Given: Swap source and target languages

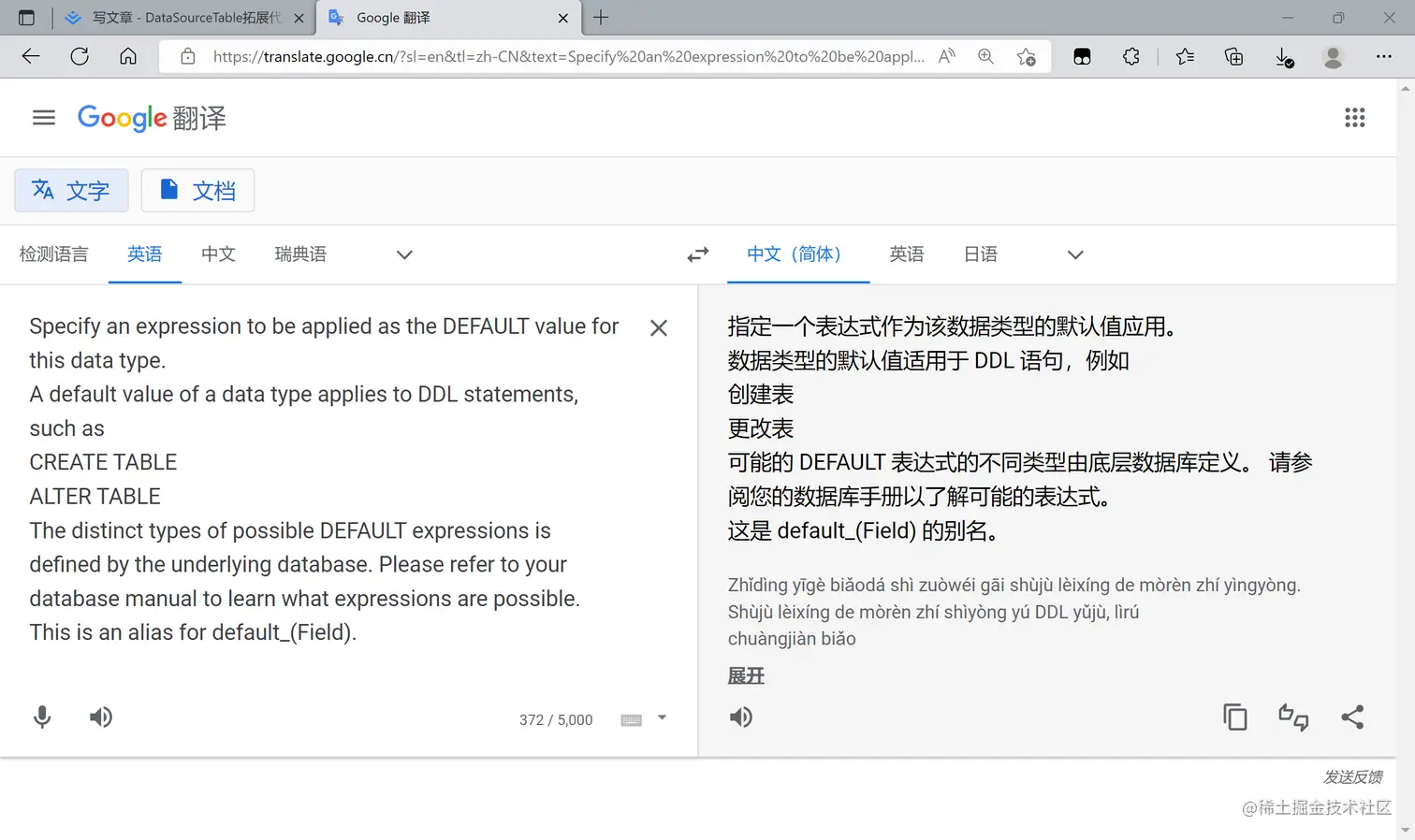Looking at the screenshot, I should point(698,254).
